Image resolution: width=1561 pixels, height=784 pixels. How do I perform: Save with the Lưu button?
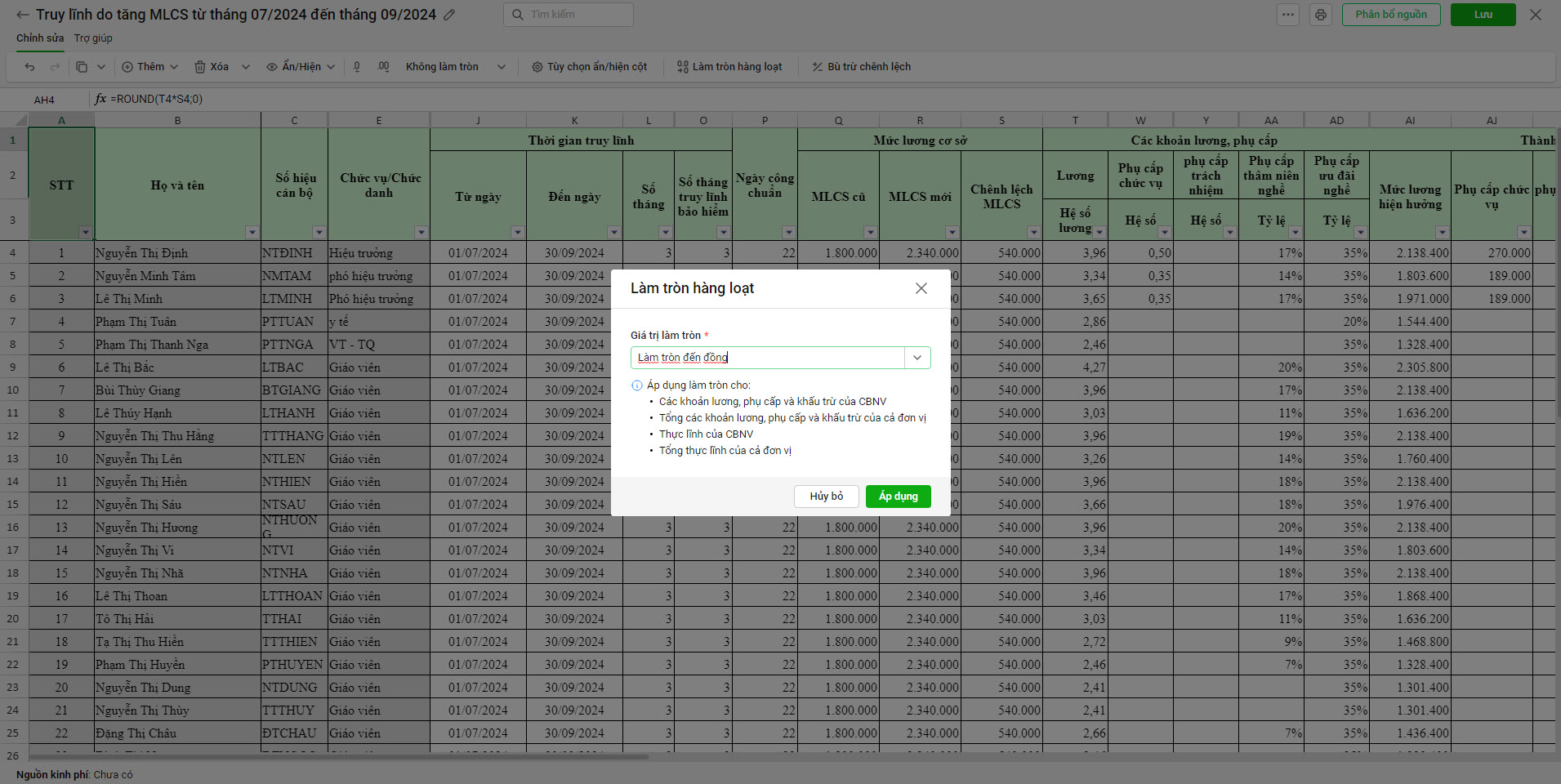(1483, 15)
